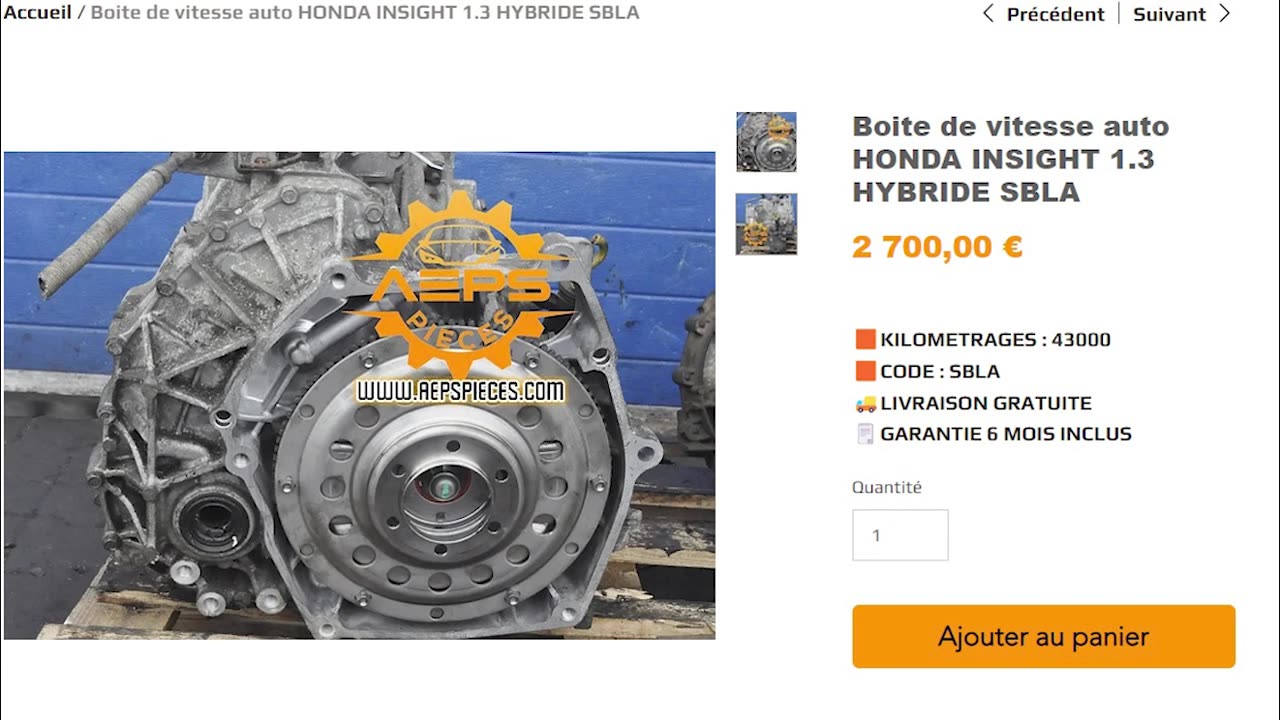Click the orange square beside CODE
Screen dimensions: 1280x720
pos(866,371)
